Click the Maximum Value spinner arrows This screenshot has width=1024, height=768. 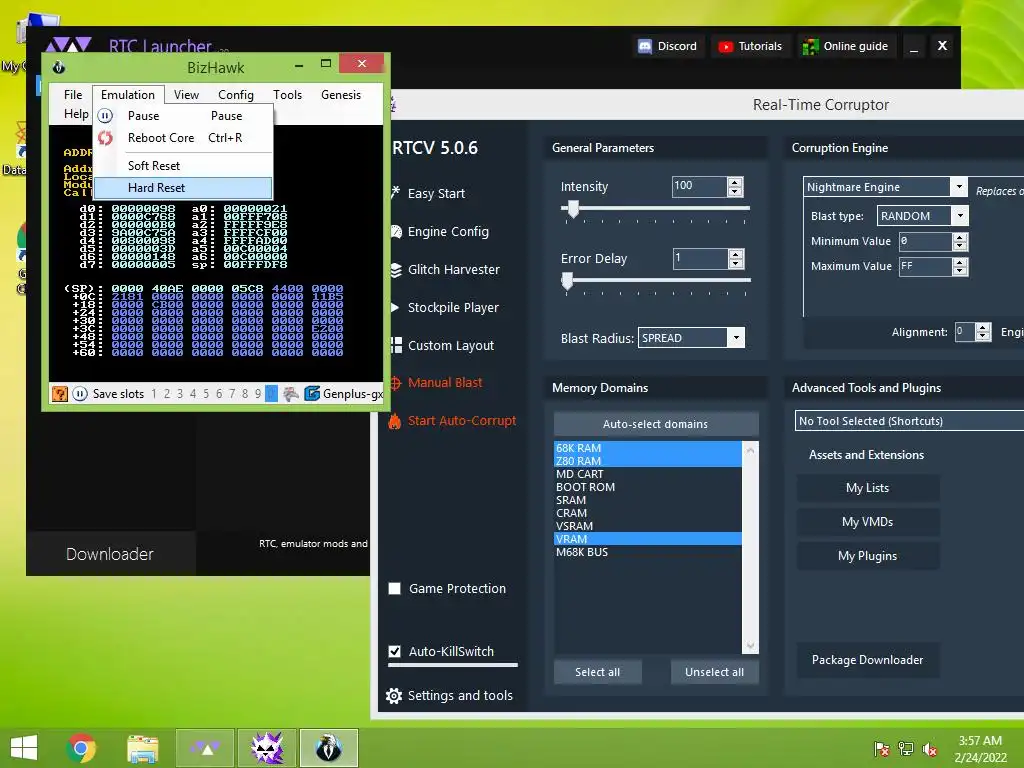pos(960,266)
